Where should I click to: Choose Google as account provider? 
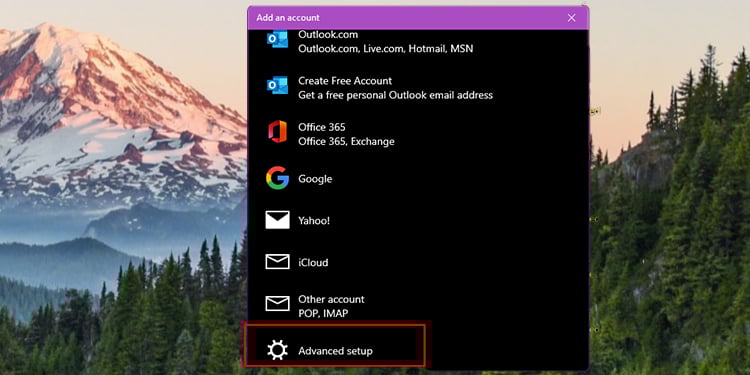coord(418,178)
